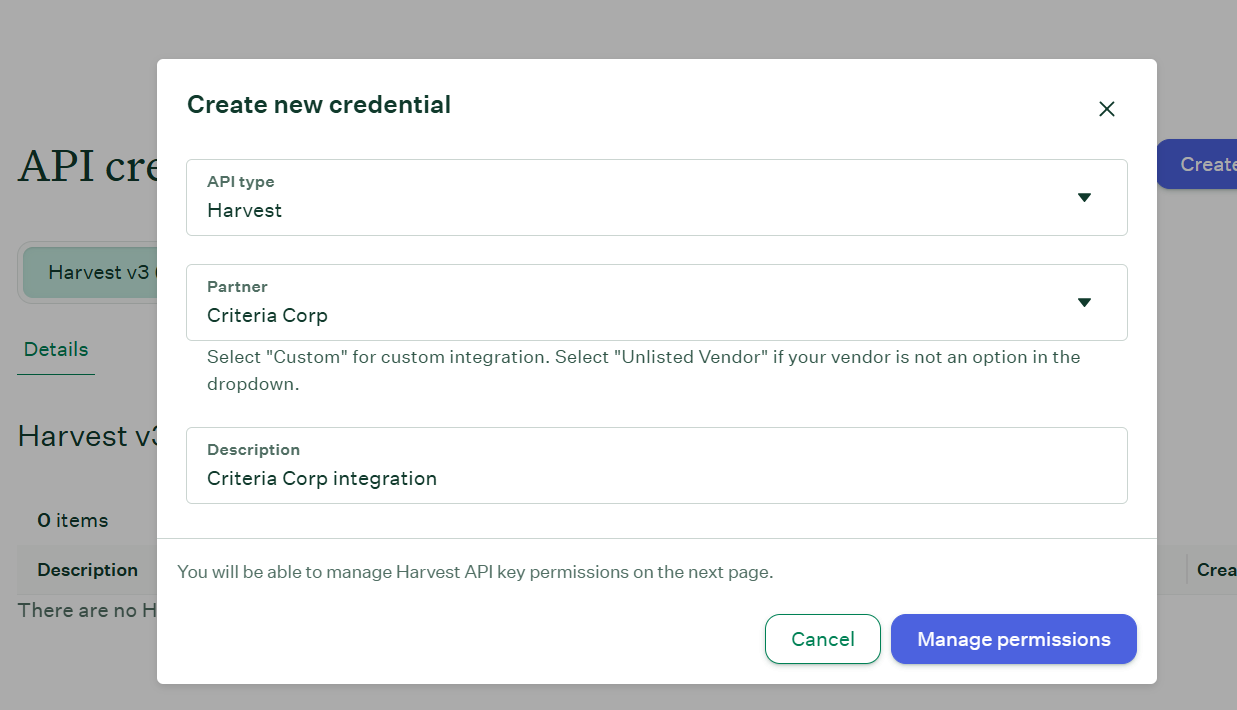Screen dimensions: 1237x710
Task: Click the Criteria Corp partner value
Action: (267, 316)
